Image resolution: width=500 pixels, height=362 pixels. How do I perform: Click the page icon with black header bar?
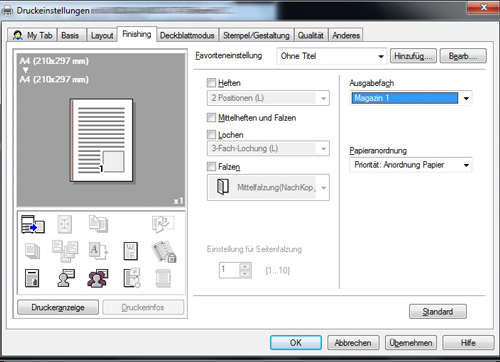point(32,278)
